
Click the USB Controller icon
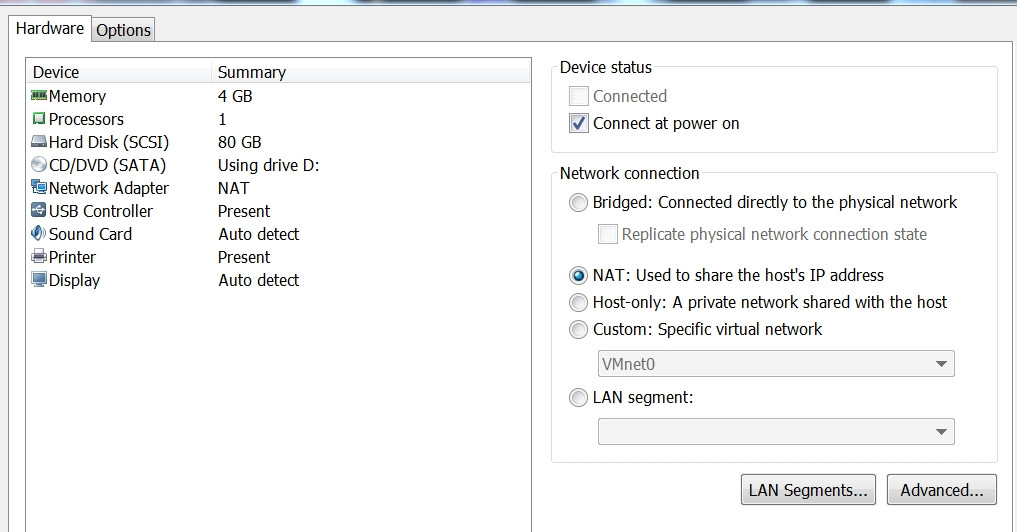pos(39,211)
